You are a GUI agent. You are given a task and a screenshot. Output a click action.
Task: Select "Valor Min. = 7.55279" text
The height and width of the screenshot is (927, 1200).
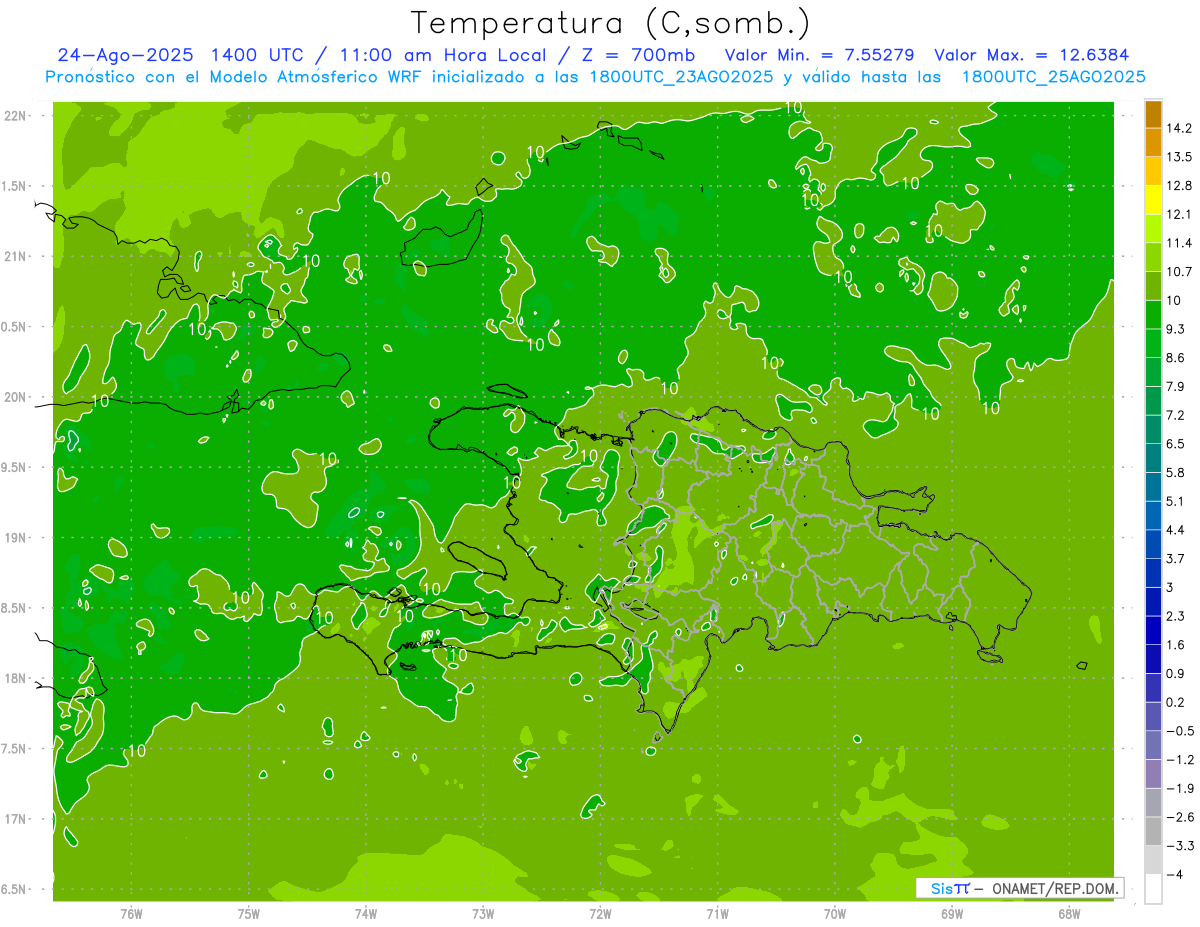[819, 55]
